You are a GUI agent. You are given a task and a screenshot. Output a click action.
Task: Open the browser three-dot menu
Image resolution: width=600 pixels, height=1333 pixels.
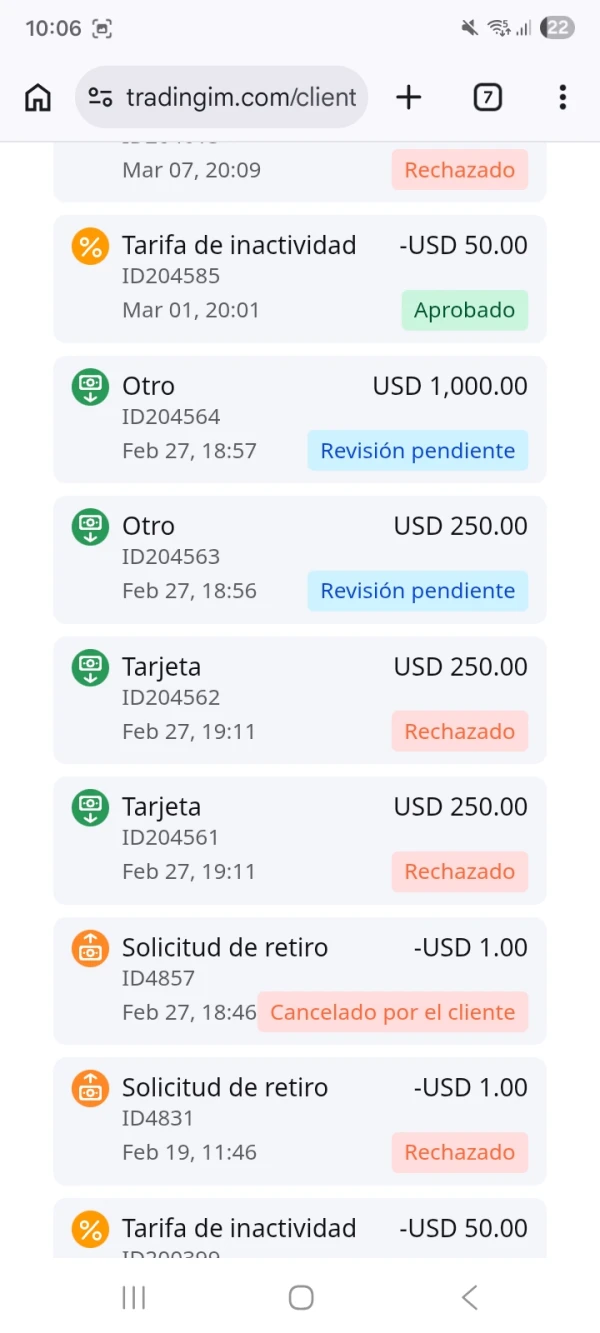[x=562, y=97]
